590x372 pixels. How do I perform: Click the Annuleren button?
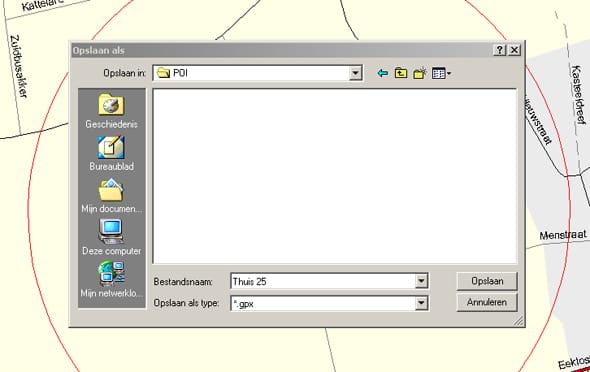[487, 302]
